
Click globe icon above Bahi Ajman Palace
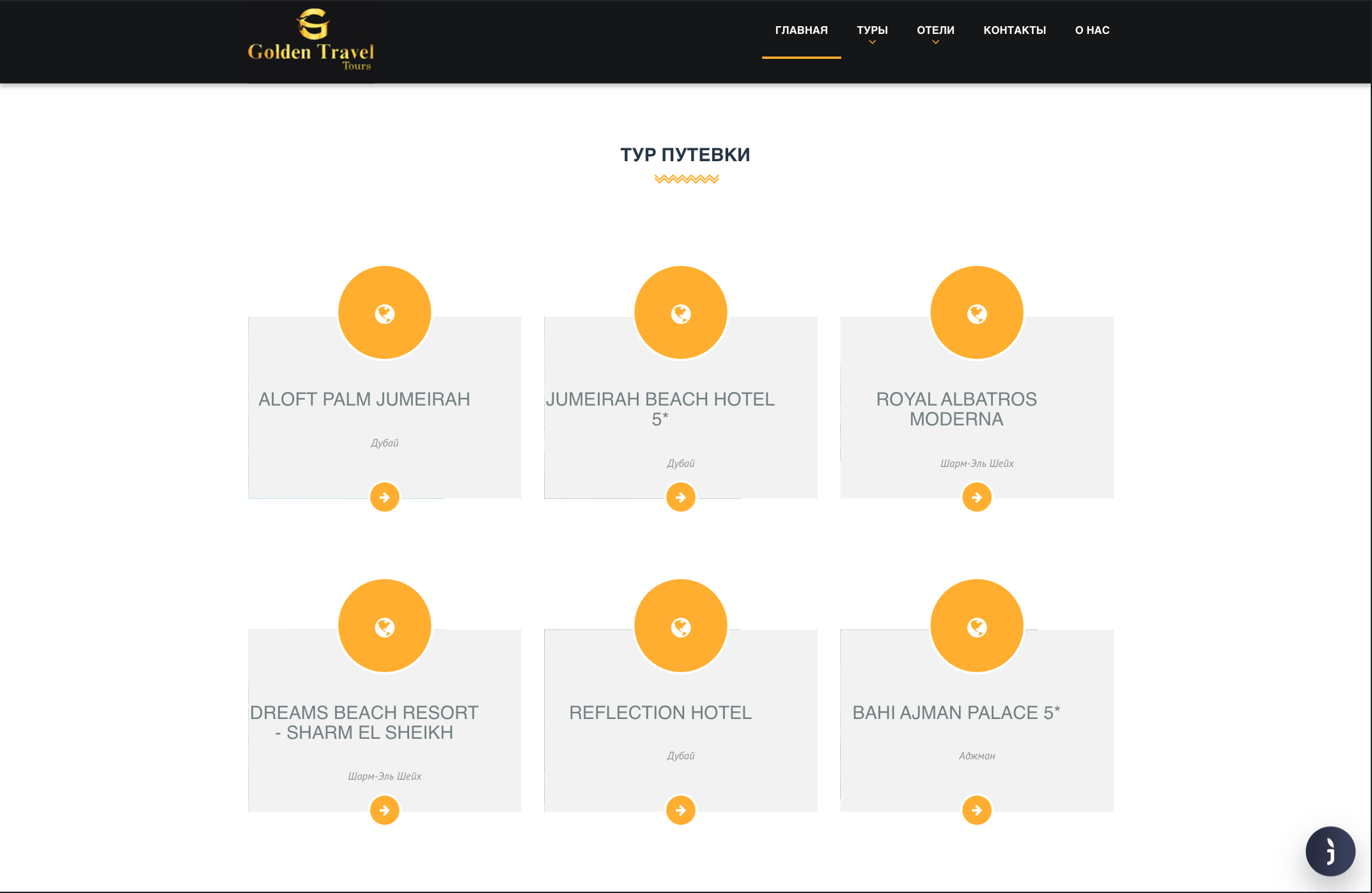click(x=977, y=626)
